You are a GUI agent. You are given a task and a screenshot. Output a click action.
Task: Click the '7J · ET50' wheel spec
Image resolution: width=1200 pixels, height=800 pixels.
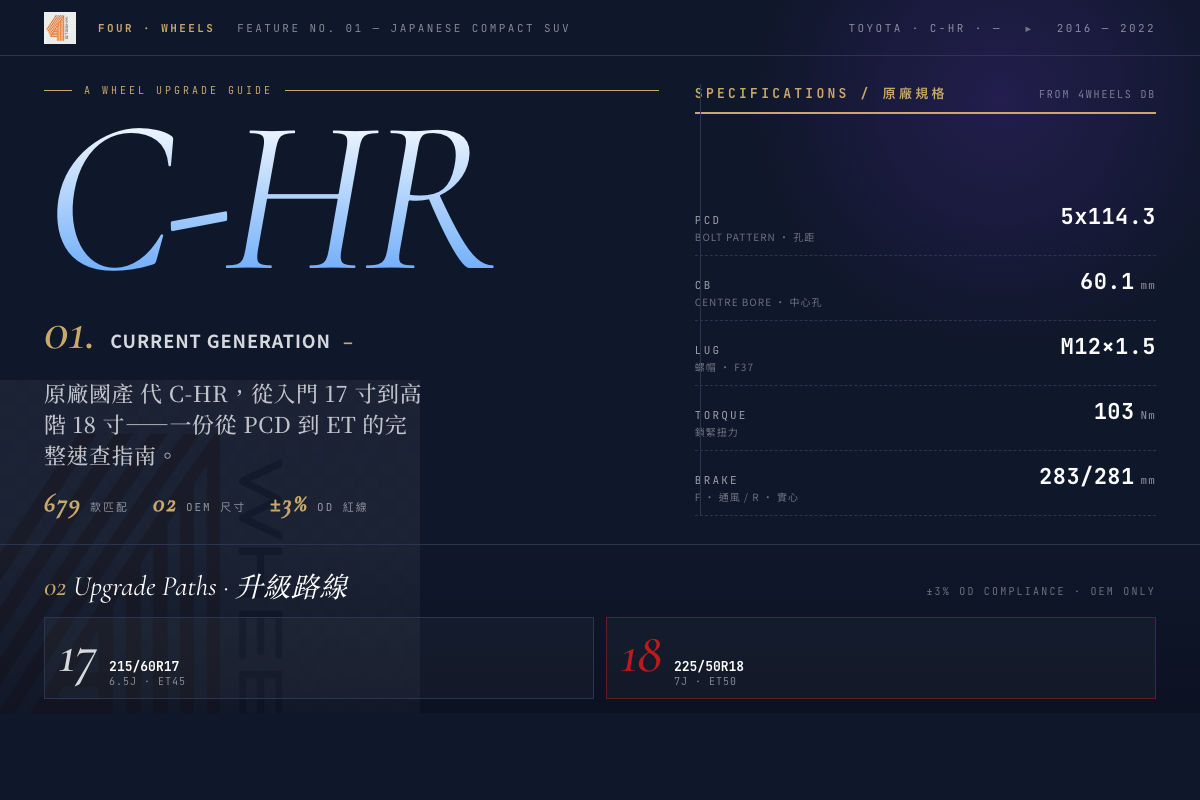[705, 682]
